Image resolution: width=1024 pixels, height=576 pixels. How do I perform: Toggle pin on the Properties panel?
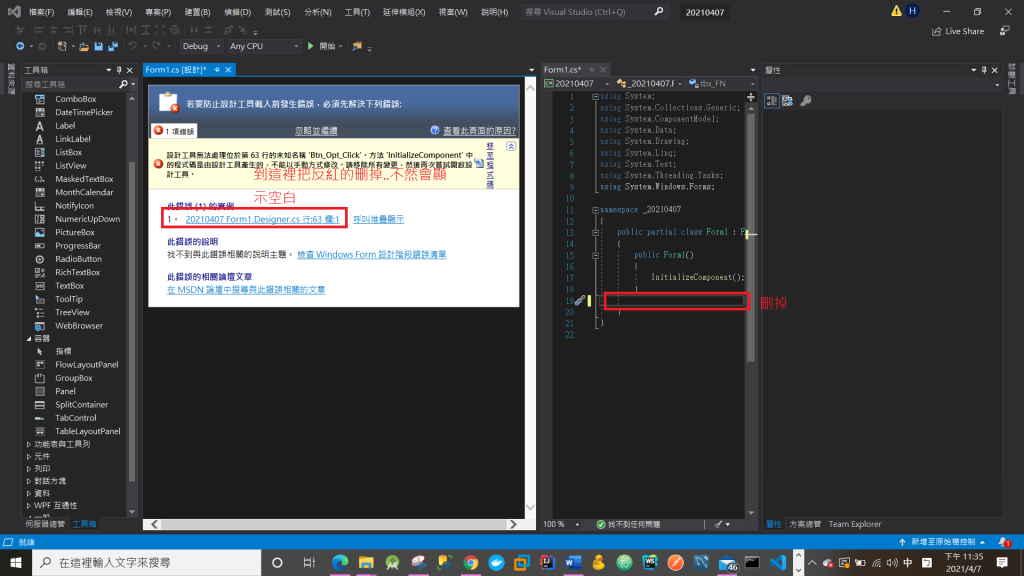984,70
